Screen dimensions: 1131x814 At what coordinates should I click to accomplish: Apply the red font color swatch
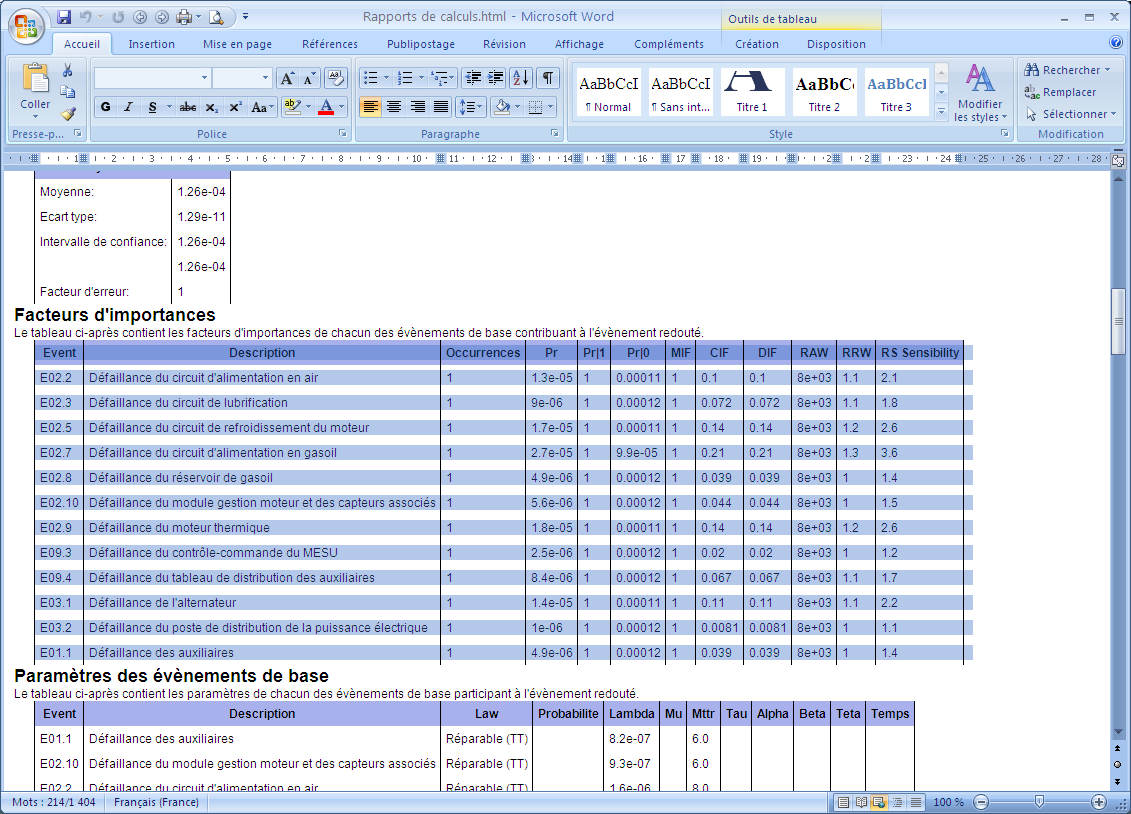tap(326, 107)
